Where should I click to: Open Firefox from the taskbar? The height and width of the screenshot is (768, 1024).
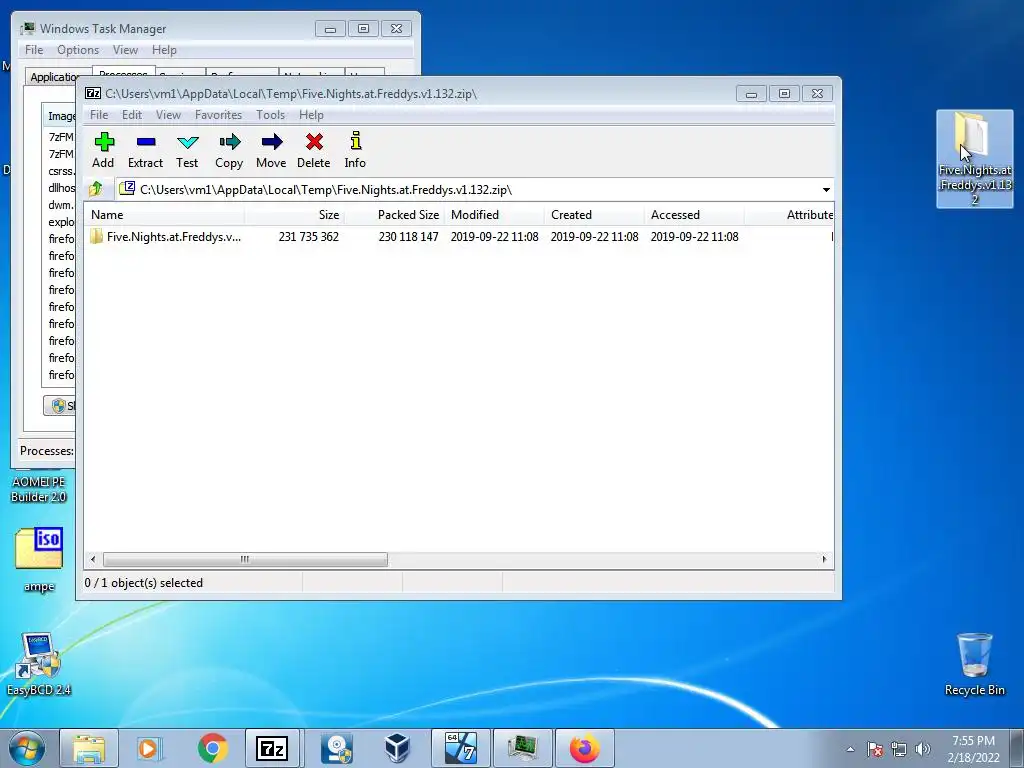[x=584, y=748]
